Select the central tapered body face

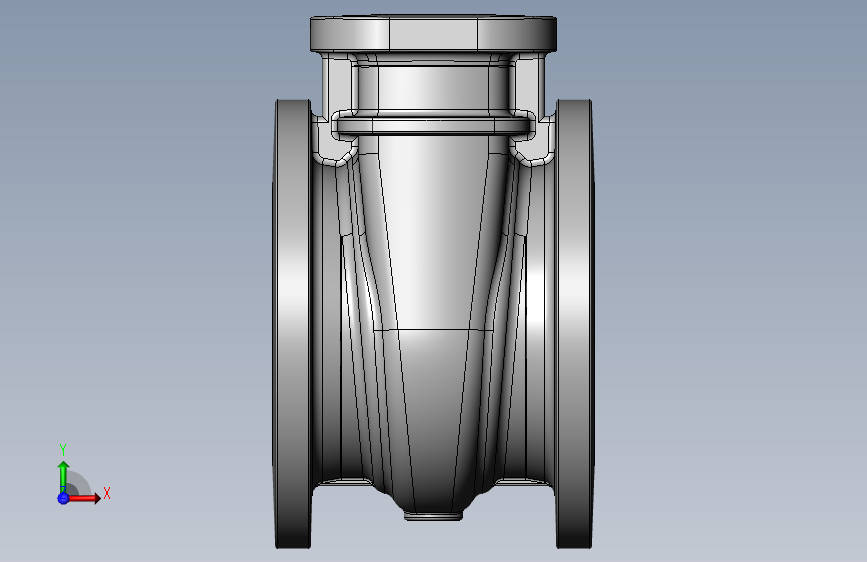point(434,232)
